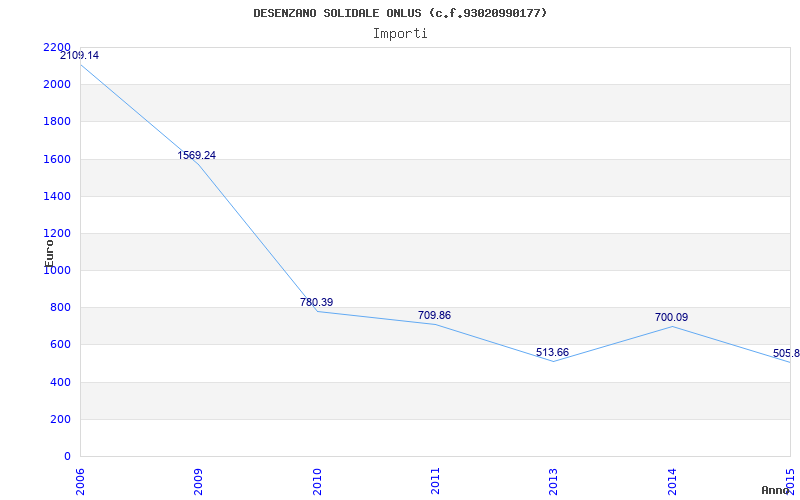
Task: Select the 1200 y-axis value
Action: tap(57, 234)
